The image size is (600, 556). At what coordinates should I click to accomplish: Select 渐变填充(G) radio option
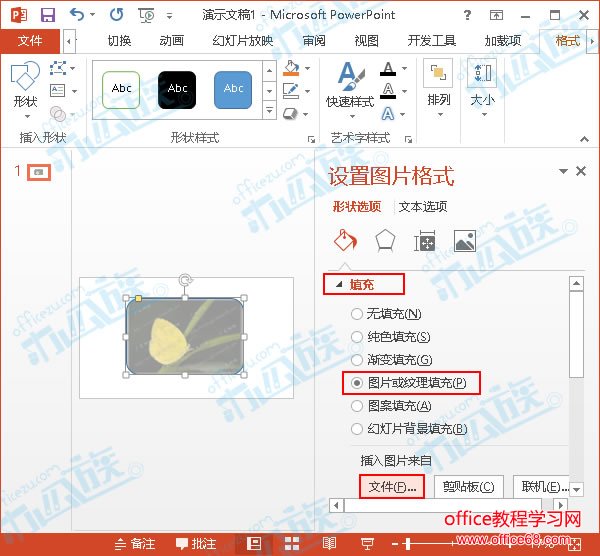tap(391, 360)
